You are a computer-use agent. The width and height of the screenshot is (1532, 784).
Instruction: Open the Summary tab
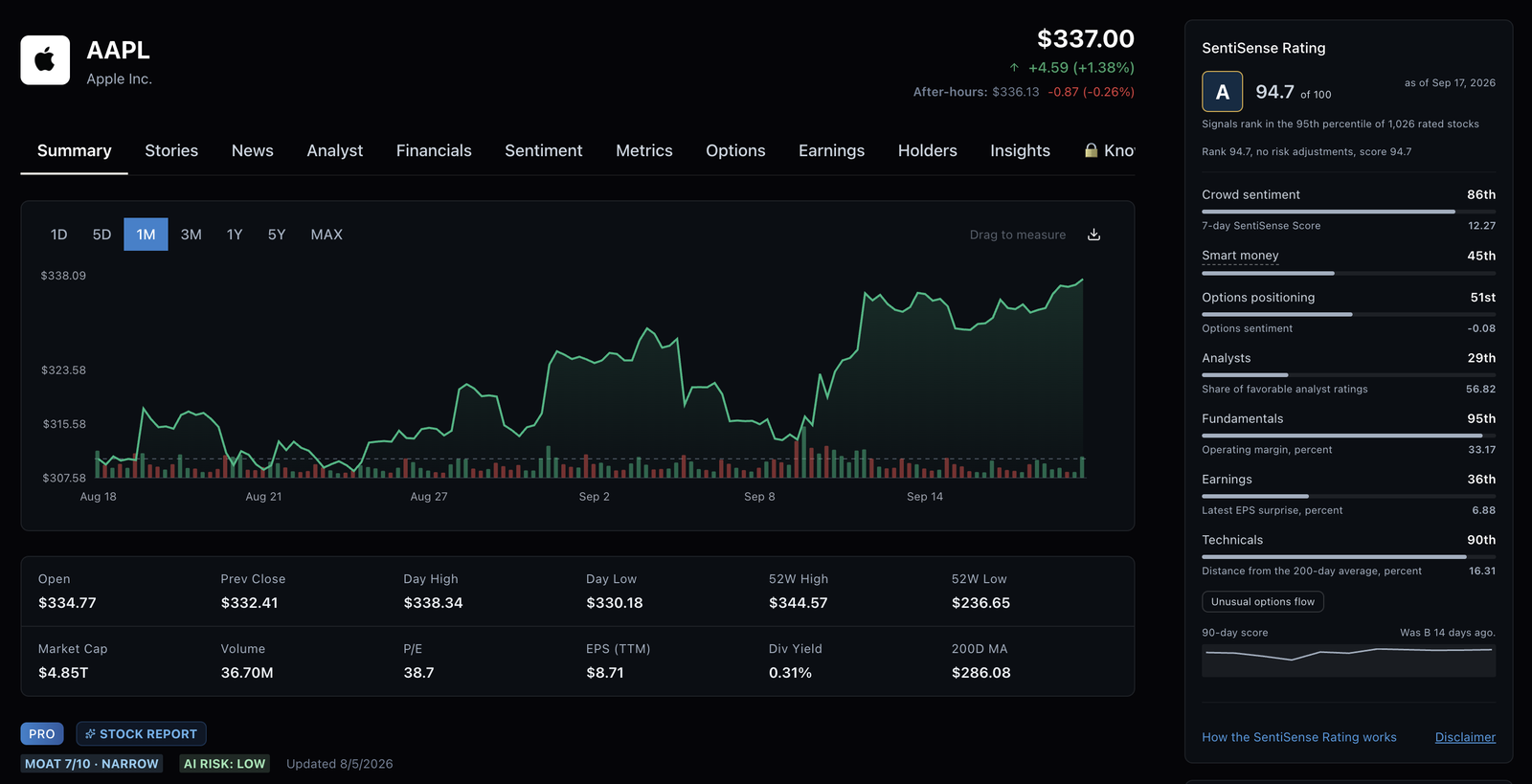(75, 151)
